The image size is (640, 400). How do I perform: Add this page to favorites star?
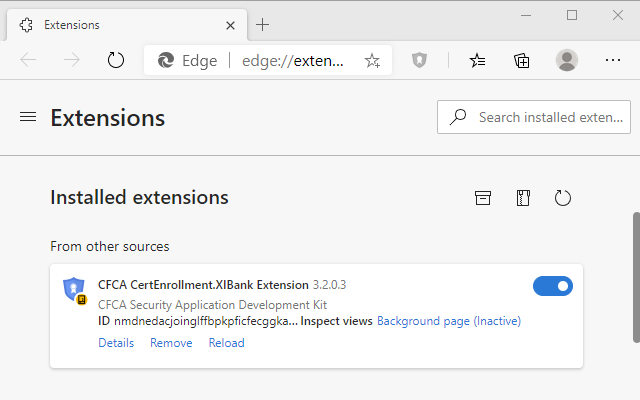[x=372, y=60]
